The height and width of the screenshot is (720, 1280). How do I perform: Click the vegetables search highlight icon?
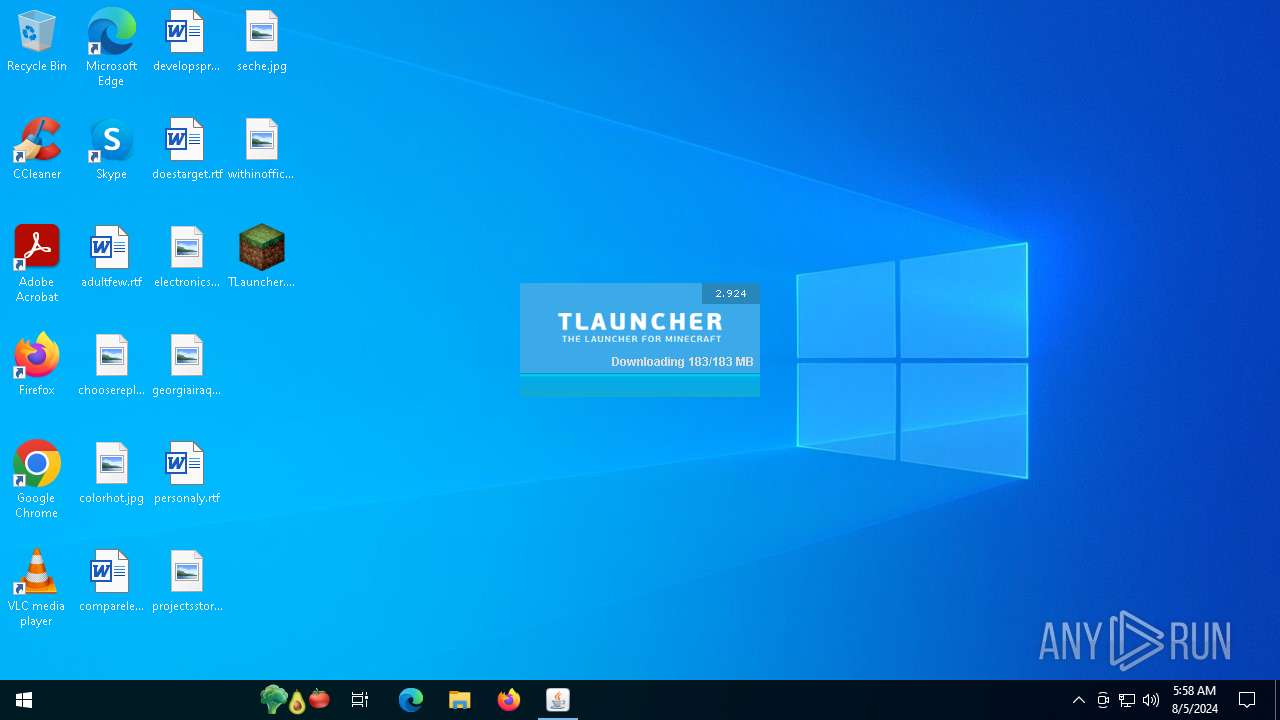click(x=295, y=700)
